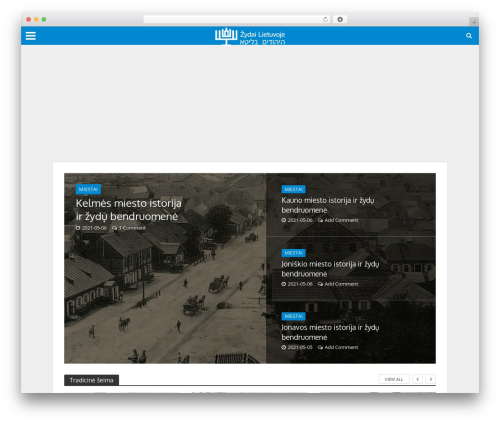
Task: Go to next slide with the right chevron
Action: click(431, 379)
